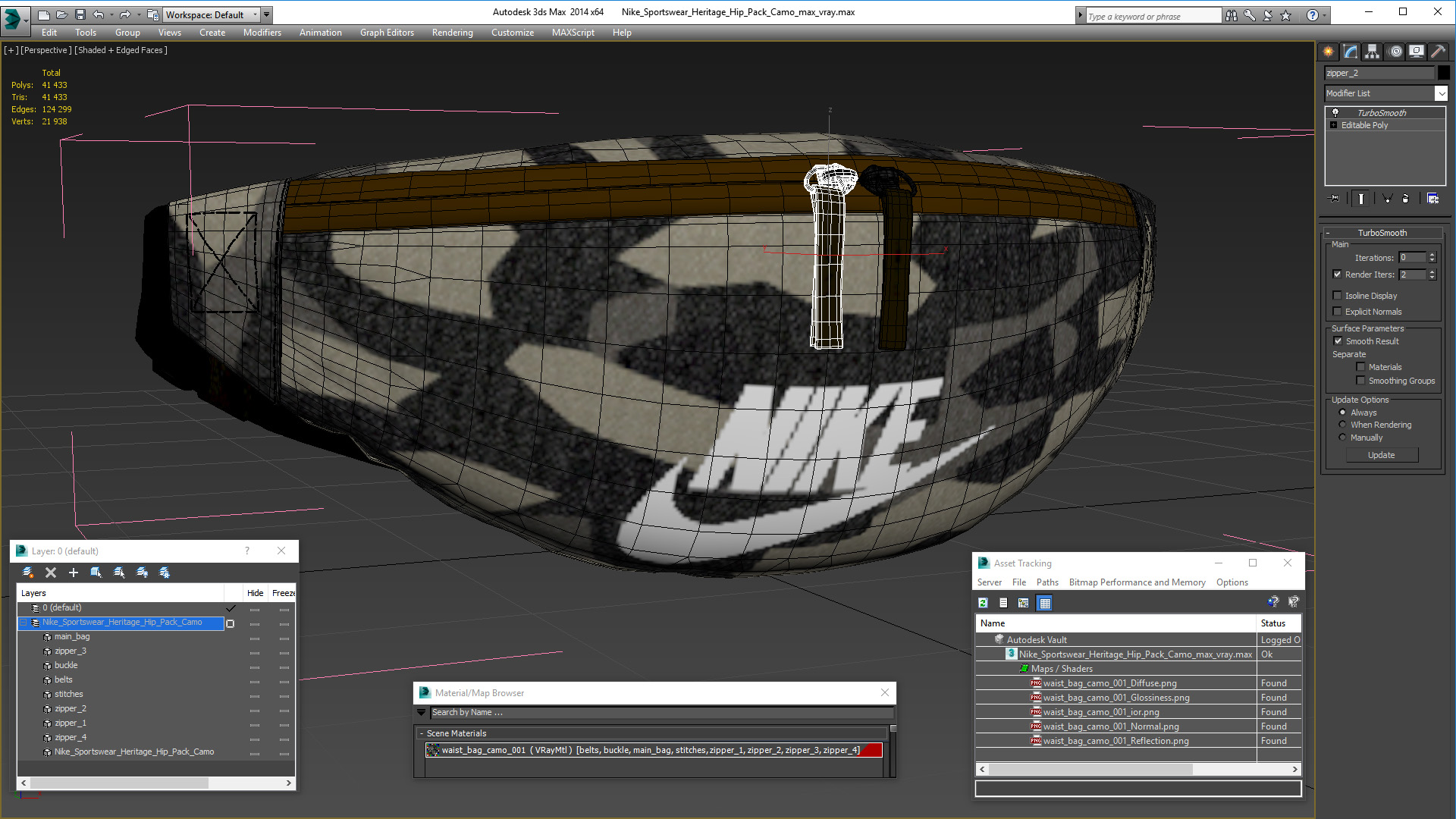
Task: Click Create New Layer icon in Layer dialog
Action: coord(28,573)
